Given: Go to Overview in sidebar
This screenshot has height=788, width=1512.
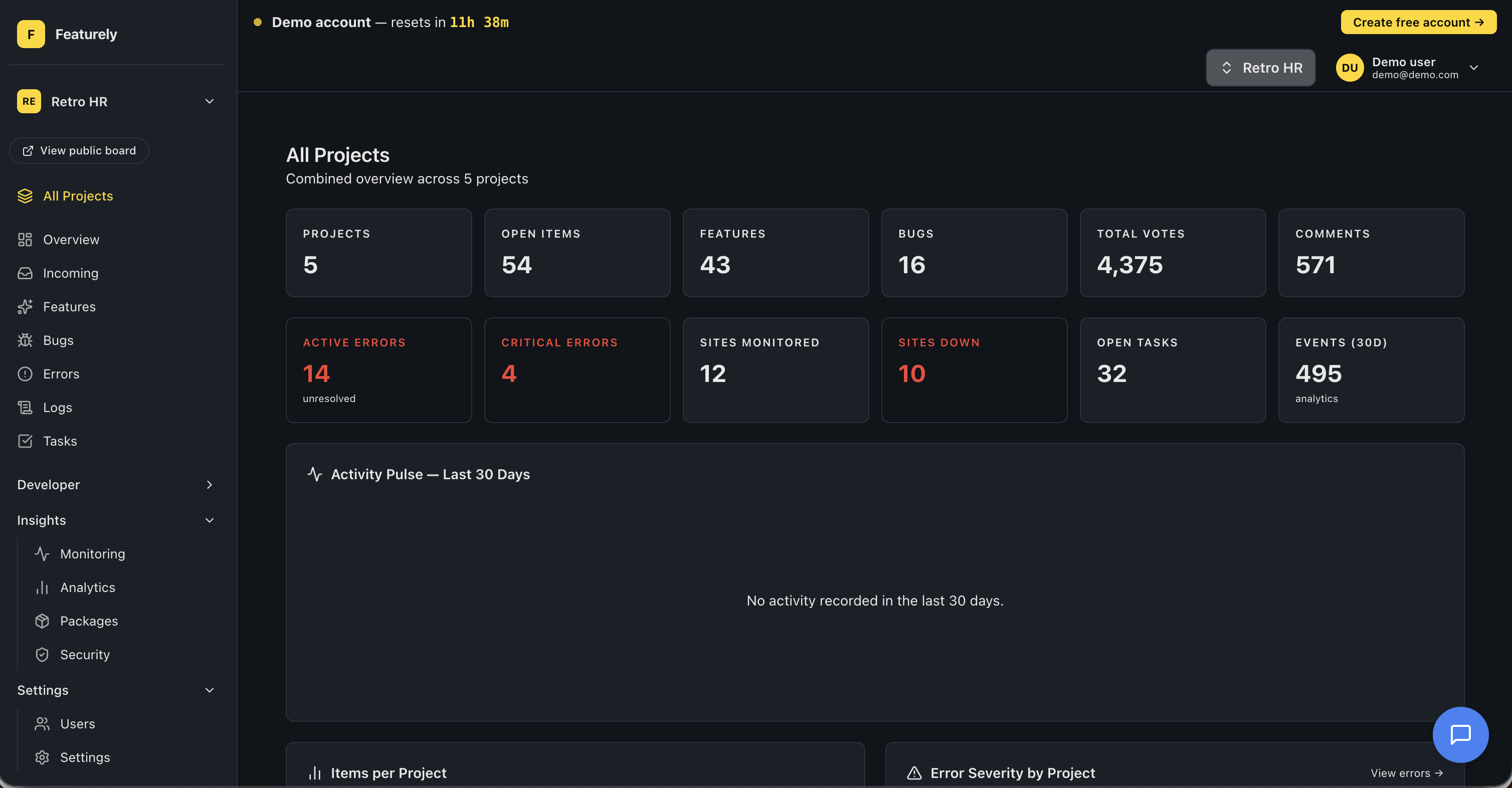Looking at the screenshot, I should click(70, 240).
